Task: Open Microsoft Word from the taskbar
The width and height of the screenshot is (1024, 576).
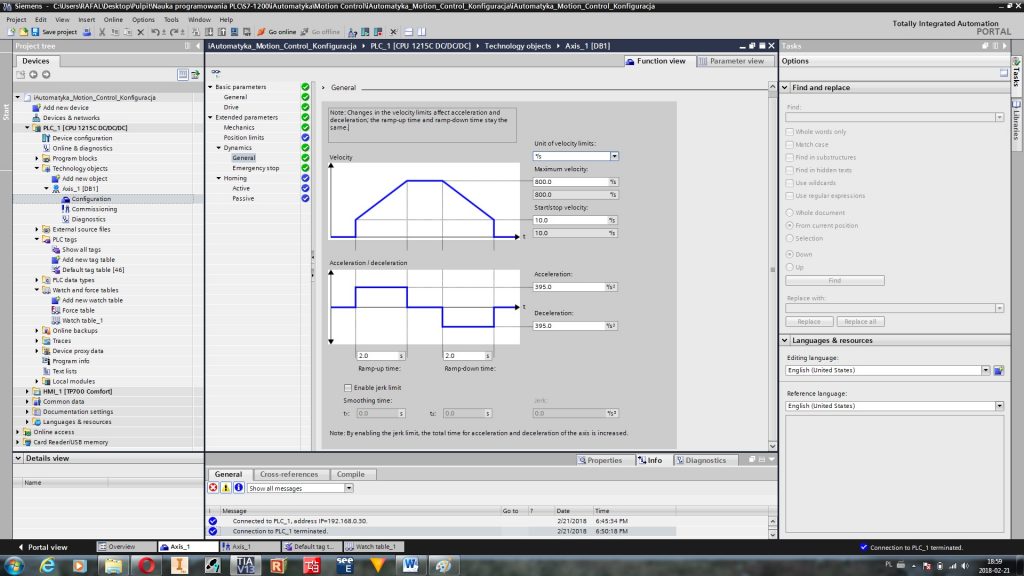Action: coord(410,565)
